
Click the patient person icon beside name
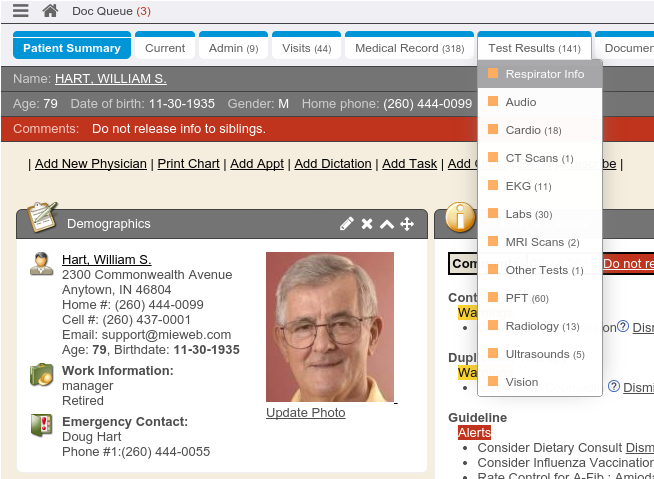41,264
